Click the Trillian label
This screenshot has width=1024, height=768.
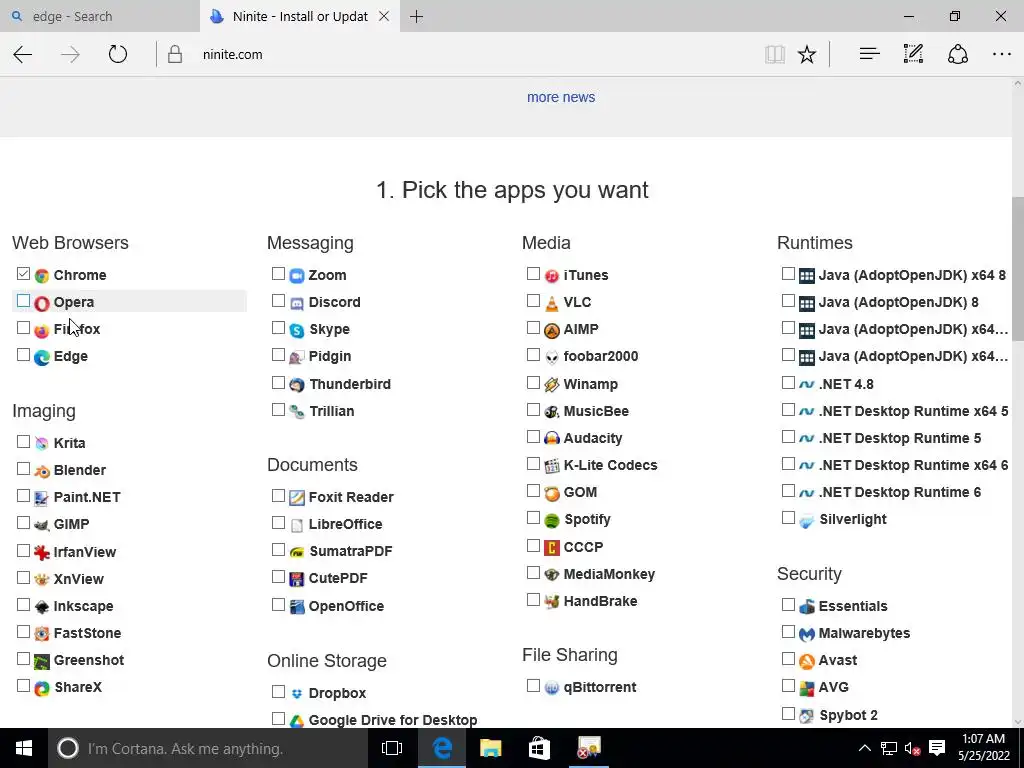332,411
